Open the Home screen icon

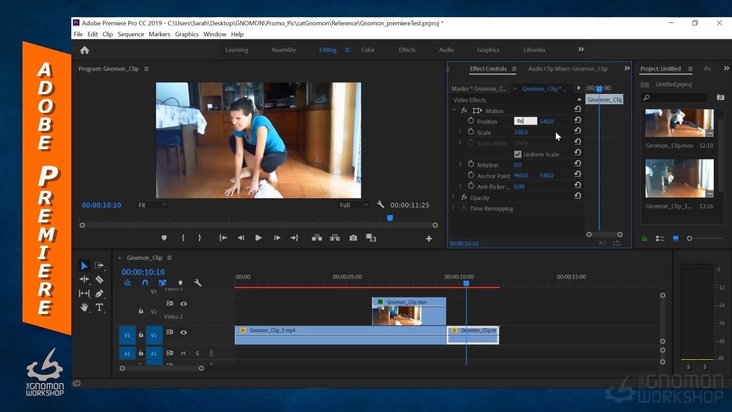pyautogui.click(x=84, y=49)
